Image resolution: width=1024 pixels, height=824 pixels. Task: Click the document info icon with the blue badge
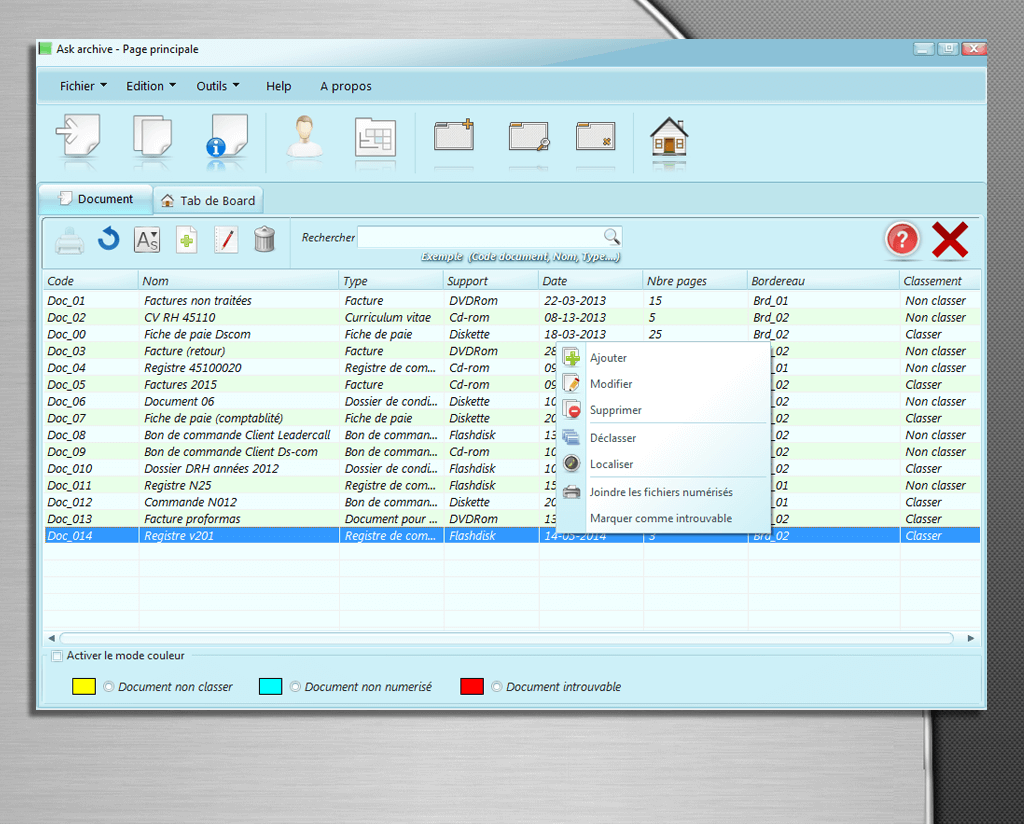227,136
